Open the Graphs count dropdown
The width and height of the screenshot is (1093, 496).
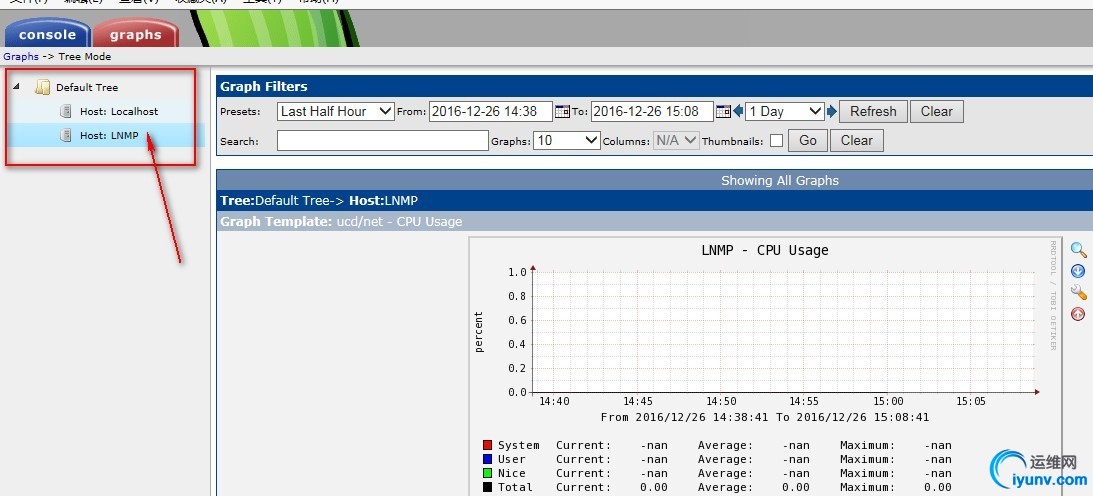(567, 141)
